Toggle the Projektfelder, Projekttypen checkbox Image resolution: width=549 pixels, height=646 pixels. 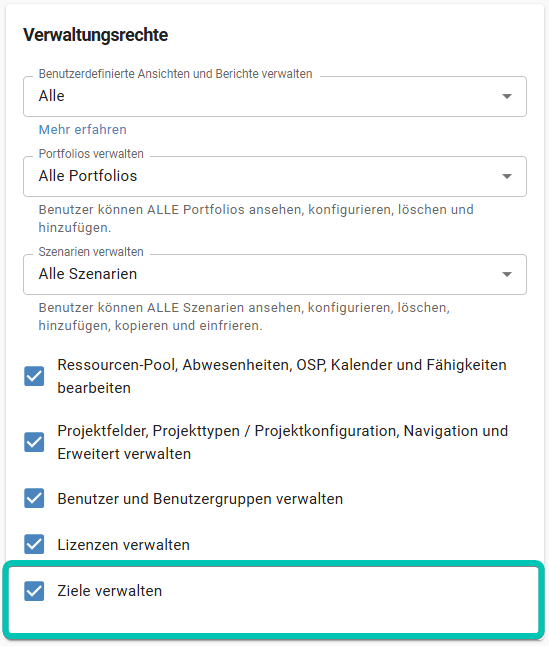pyautogui.click(x=34, y=442)
